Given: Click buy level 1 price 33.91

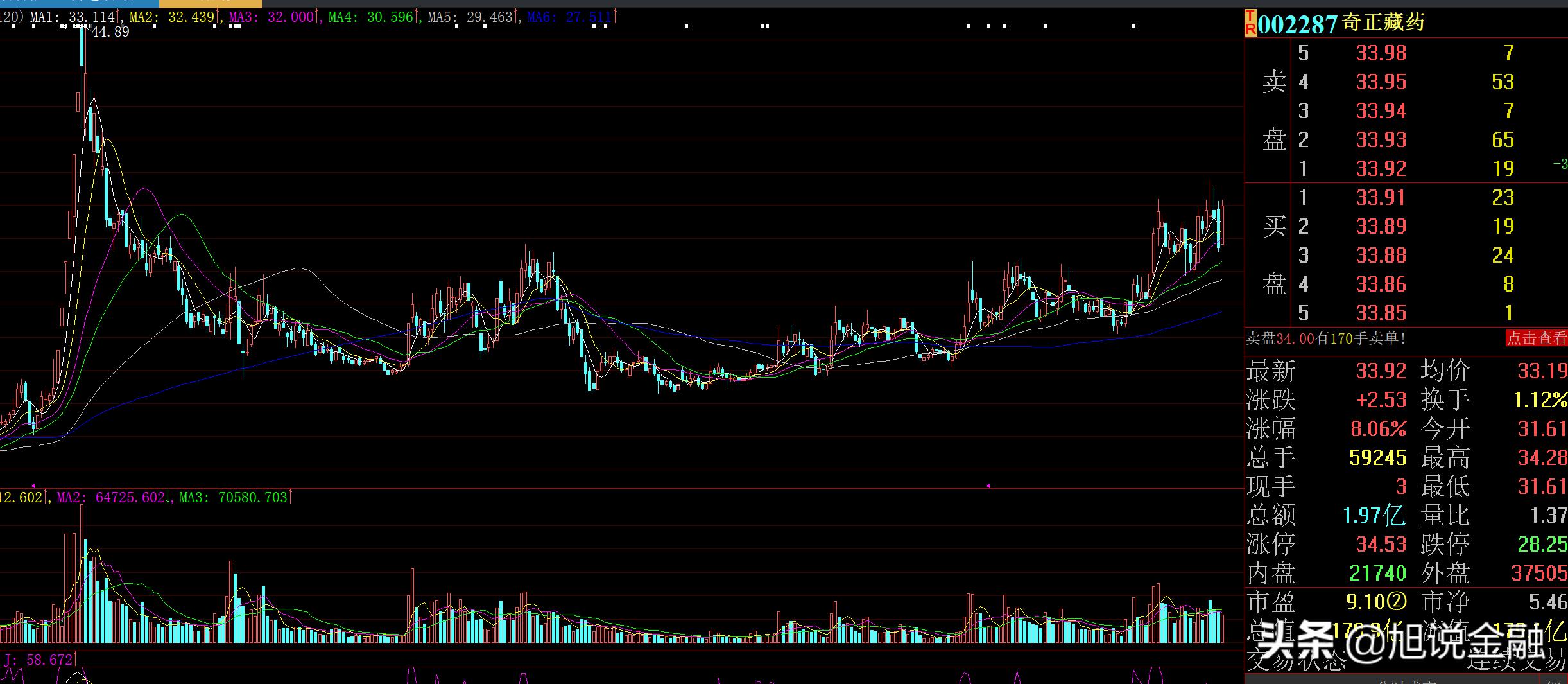Looking at the screenshot, I should coord(1381,197).
